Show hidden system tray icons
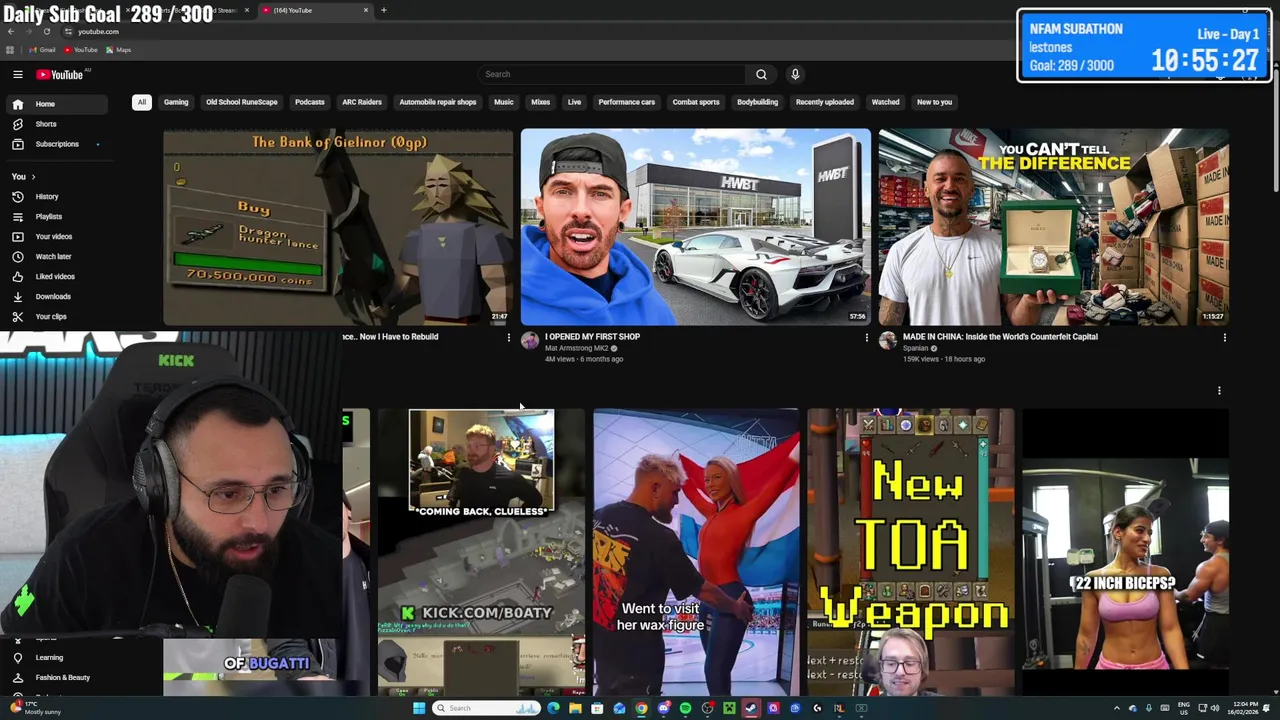The height and width of the screenshot is (720, 1280). [x=1117, y=708]
